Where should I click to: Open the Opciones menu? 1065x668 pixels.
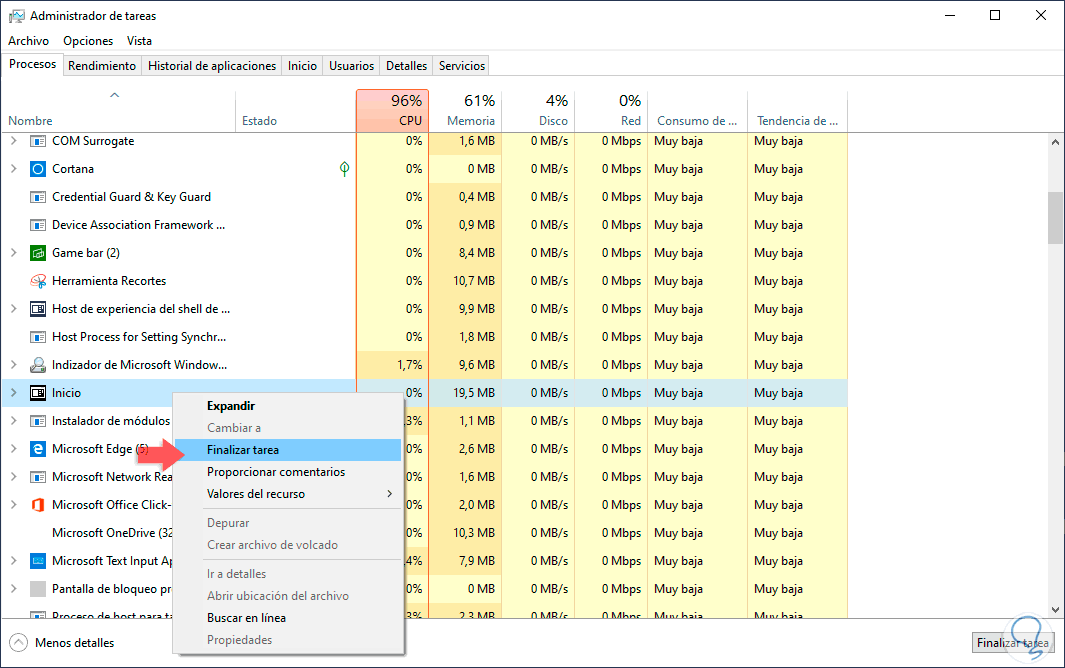(x=88, y=41)
